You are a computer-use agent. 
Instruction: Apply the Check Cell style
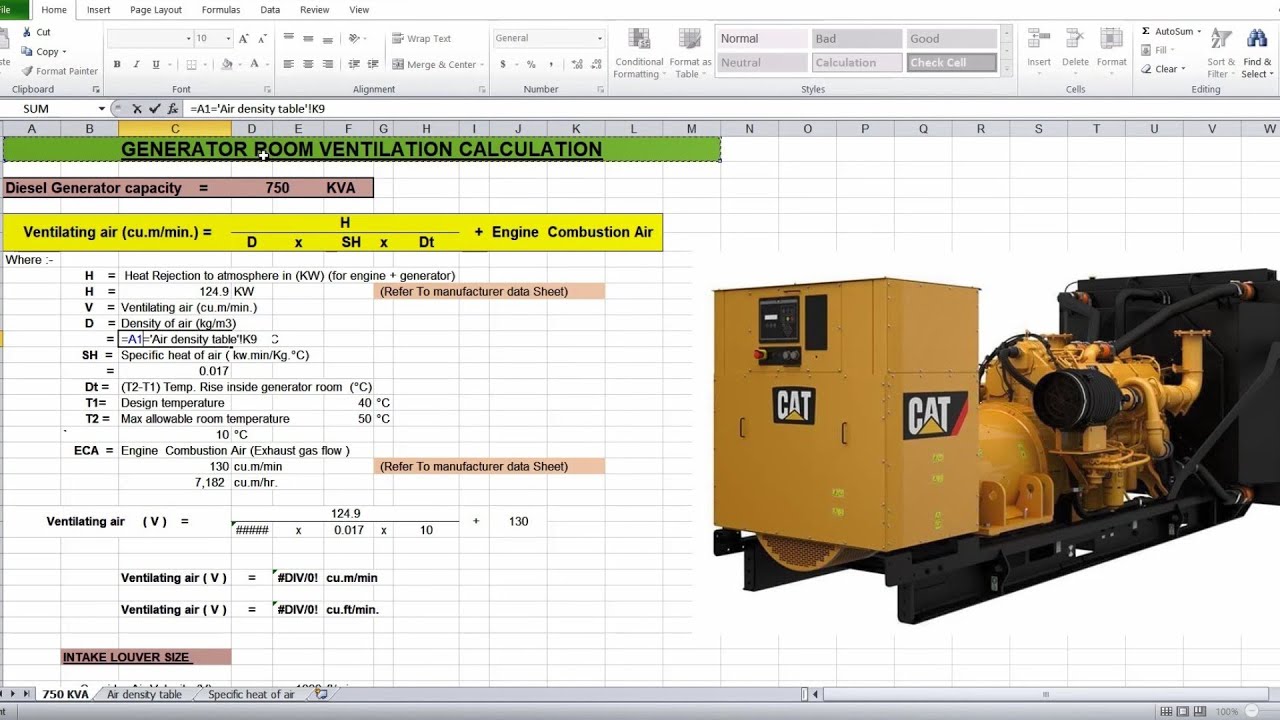pos(952,62)
